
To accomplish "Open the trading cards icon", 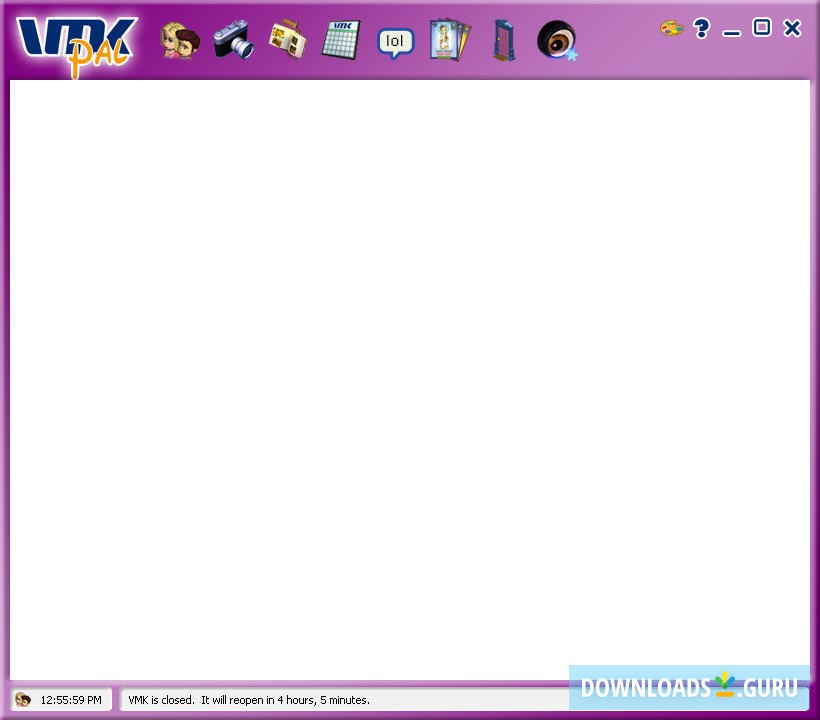I will 450,40.
